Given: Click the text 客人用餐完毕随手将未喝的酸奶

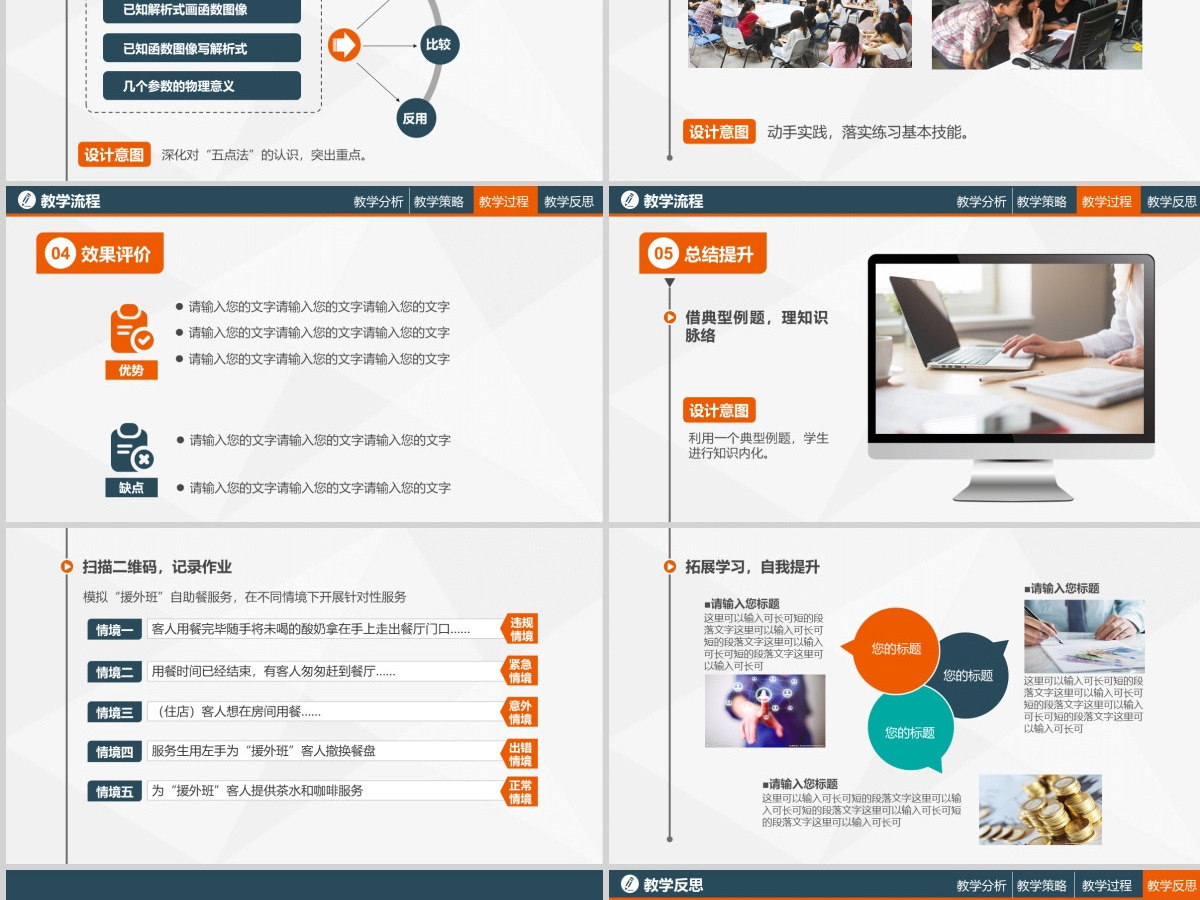Looking at the screenshot, I should [310, 629].
